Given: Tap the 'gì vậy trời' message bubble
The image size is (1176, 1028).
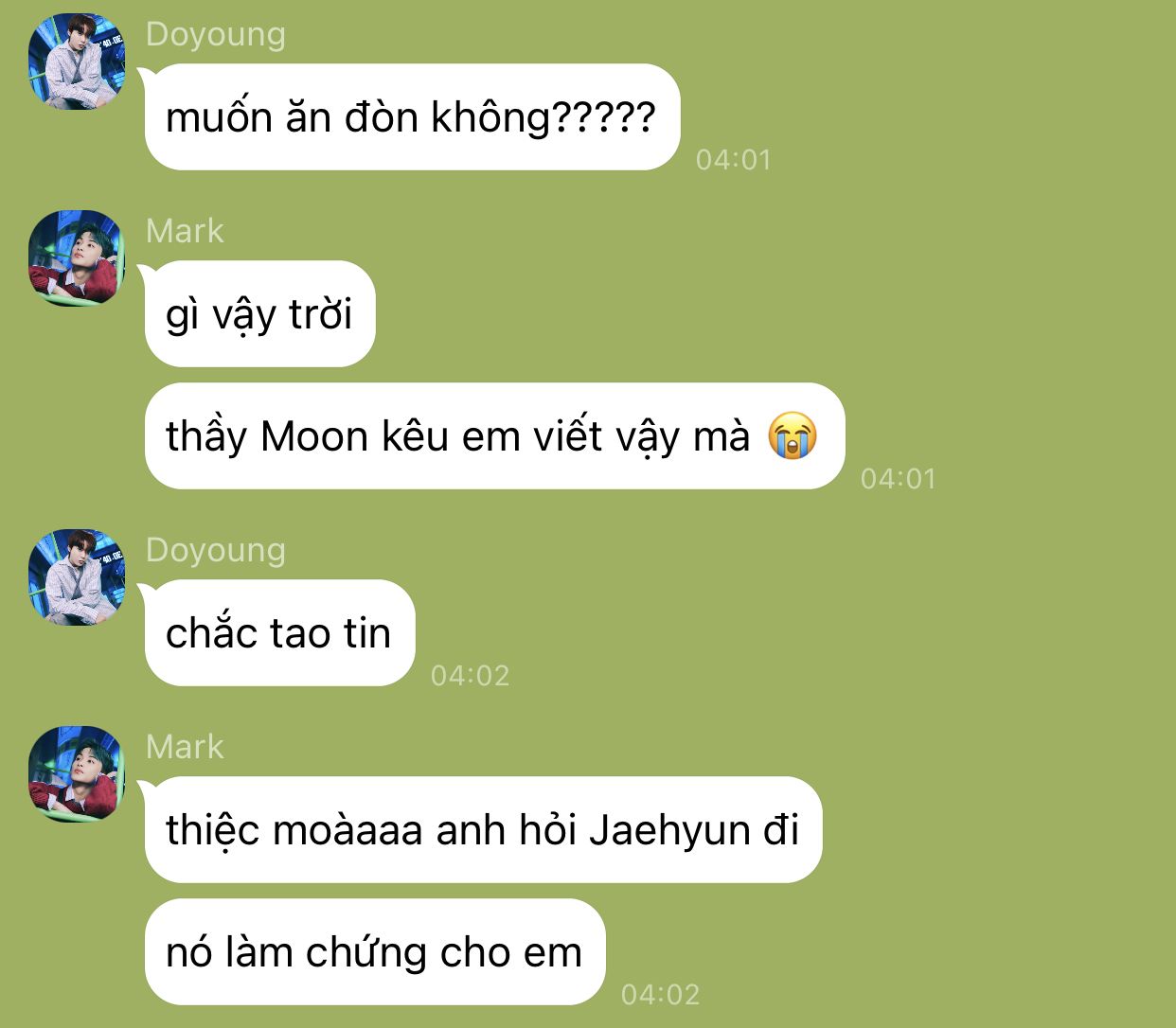Looking at the screenshot, I should [x=260, y=314].
